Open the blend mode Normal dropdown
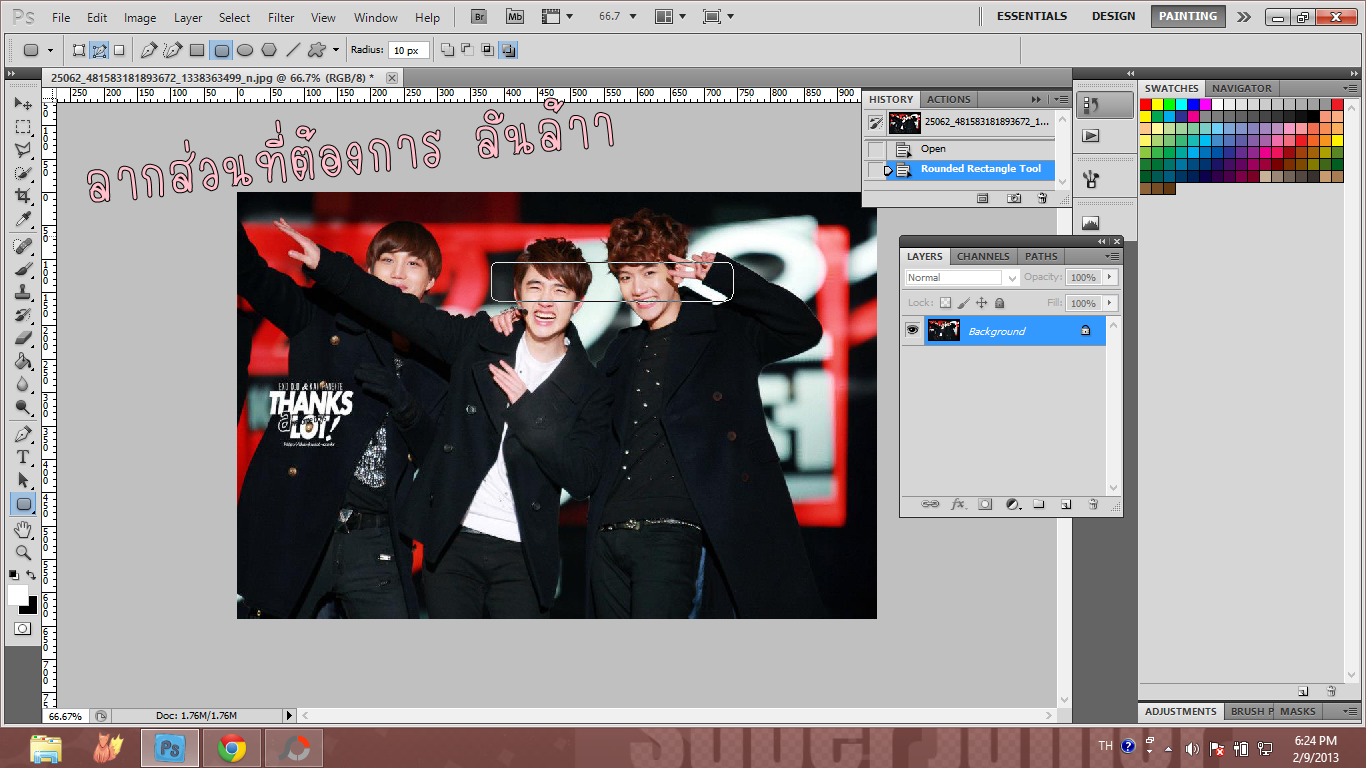1366x768 pixels. [x=962, y=277]
